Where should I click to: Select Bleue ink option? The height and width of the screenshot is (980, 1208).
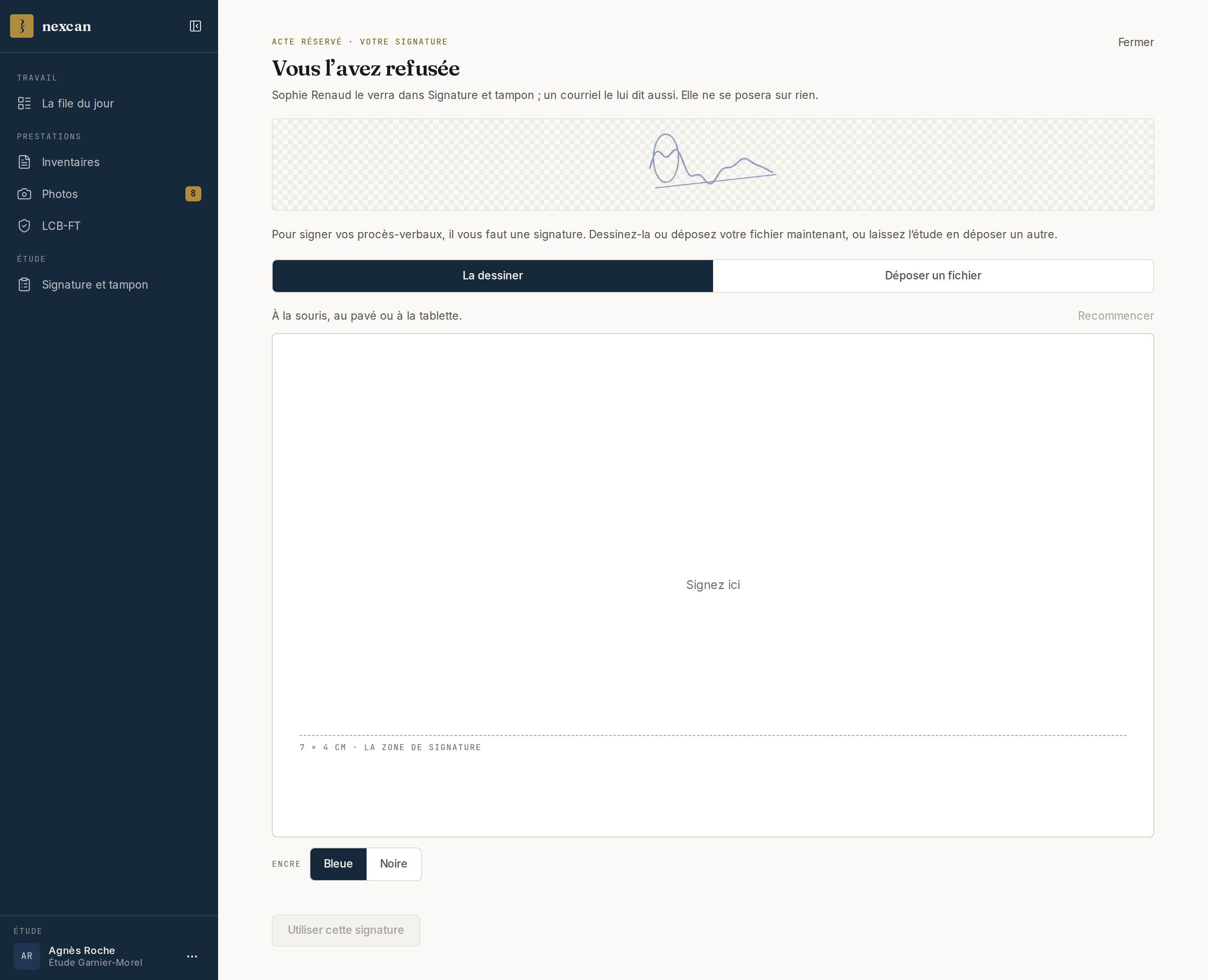[338, 864]
